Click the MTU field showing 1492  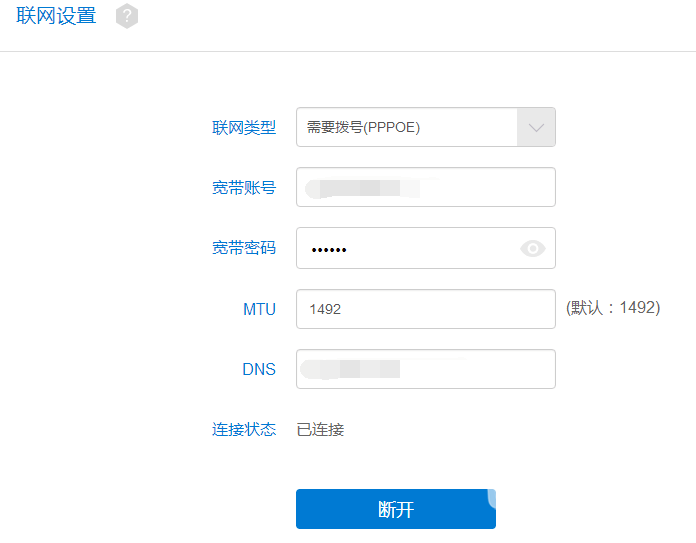(x=425, y=309)
